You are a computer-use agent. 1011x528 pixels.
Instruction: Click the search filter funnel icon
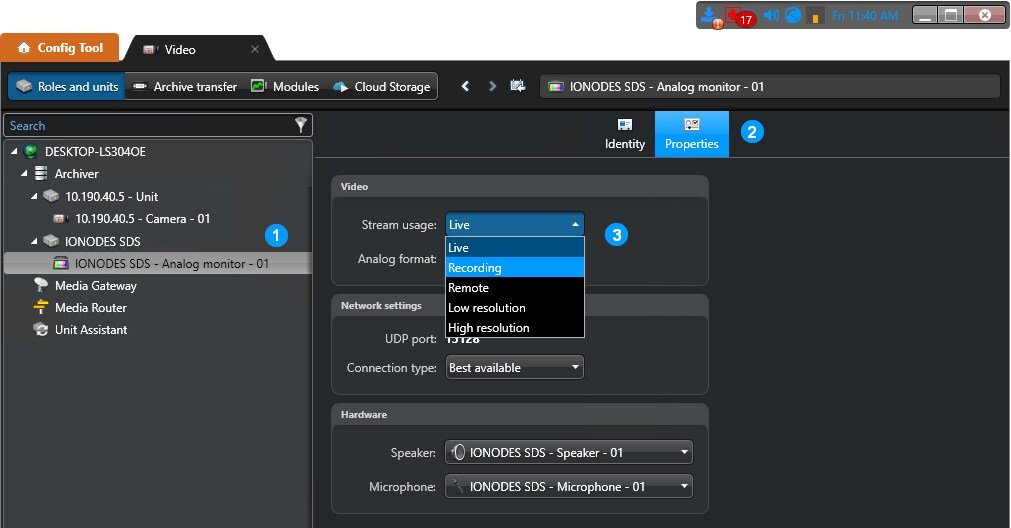300,125
